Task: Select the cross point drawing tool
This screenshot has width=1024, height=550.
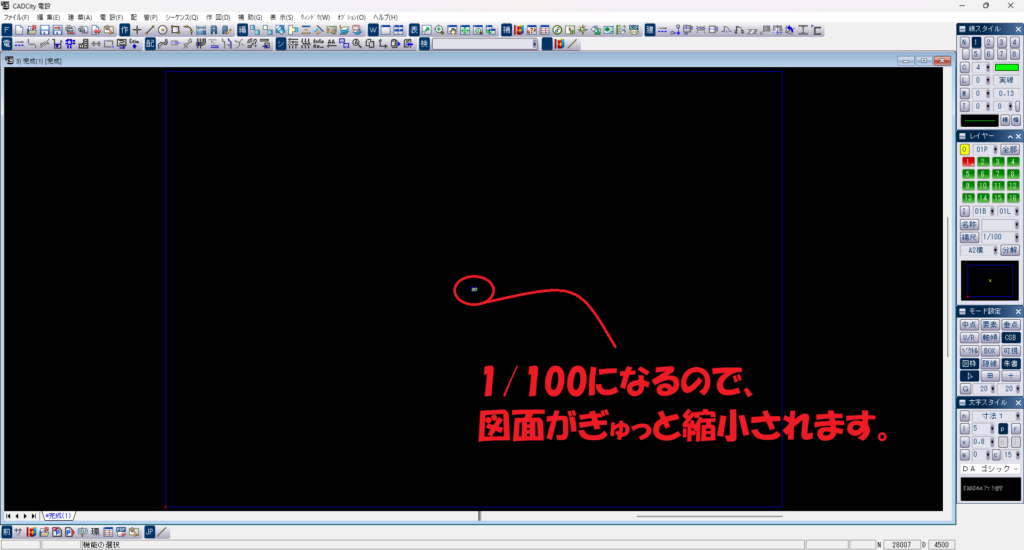Action: pyautogui.click(x=137, y=30)
